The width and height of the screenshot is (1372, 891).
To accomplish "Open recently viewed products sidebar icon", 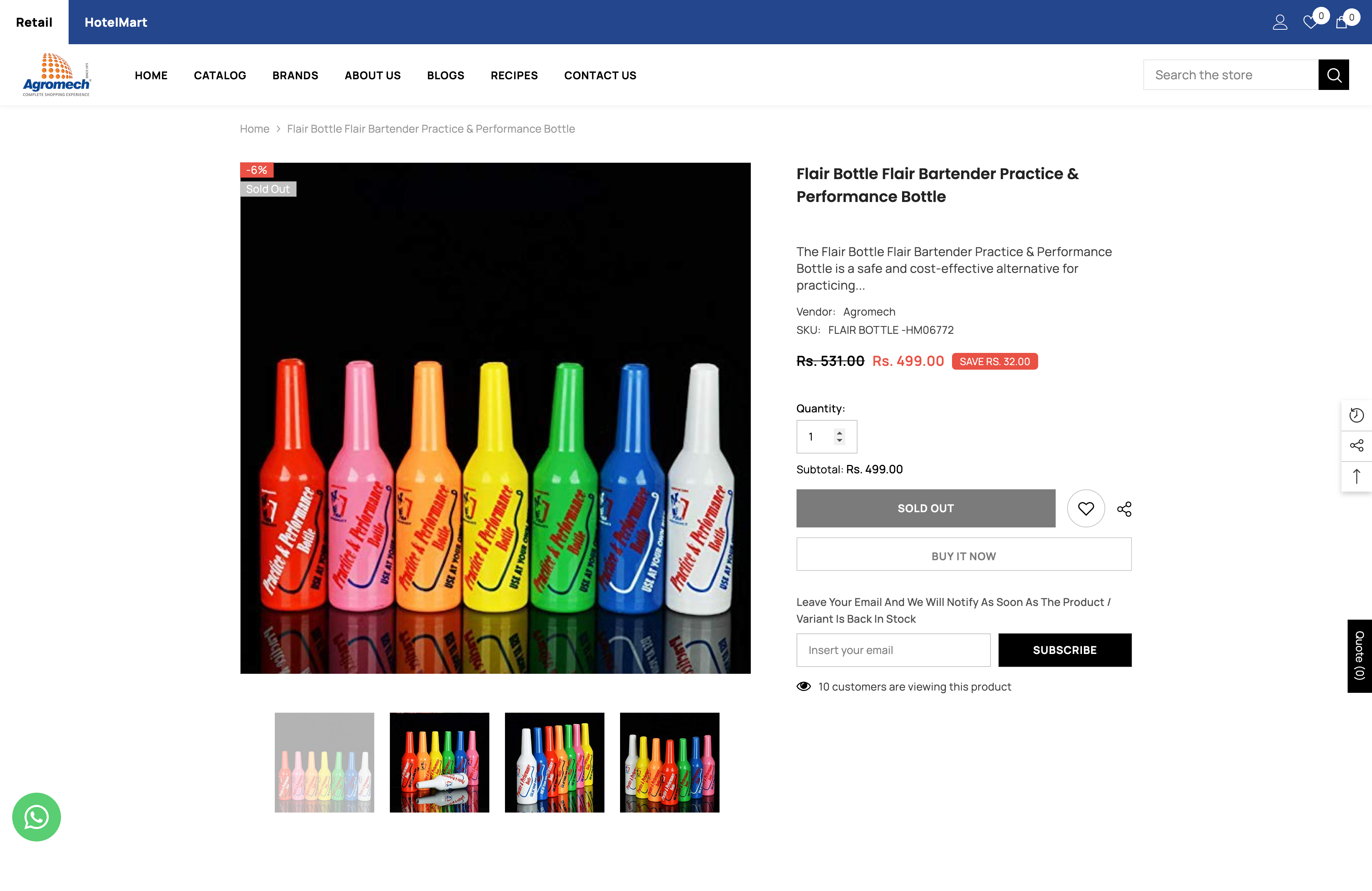I will (x=1356, y=415).
